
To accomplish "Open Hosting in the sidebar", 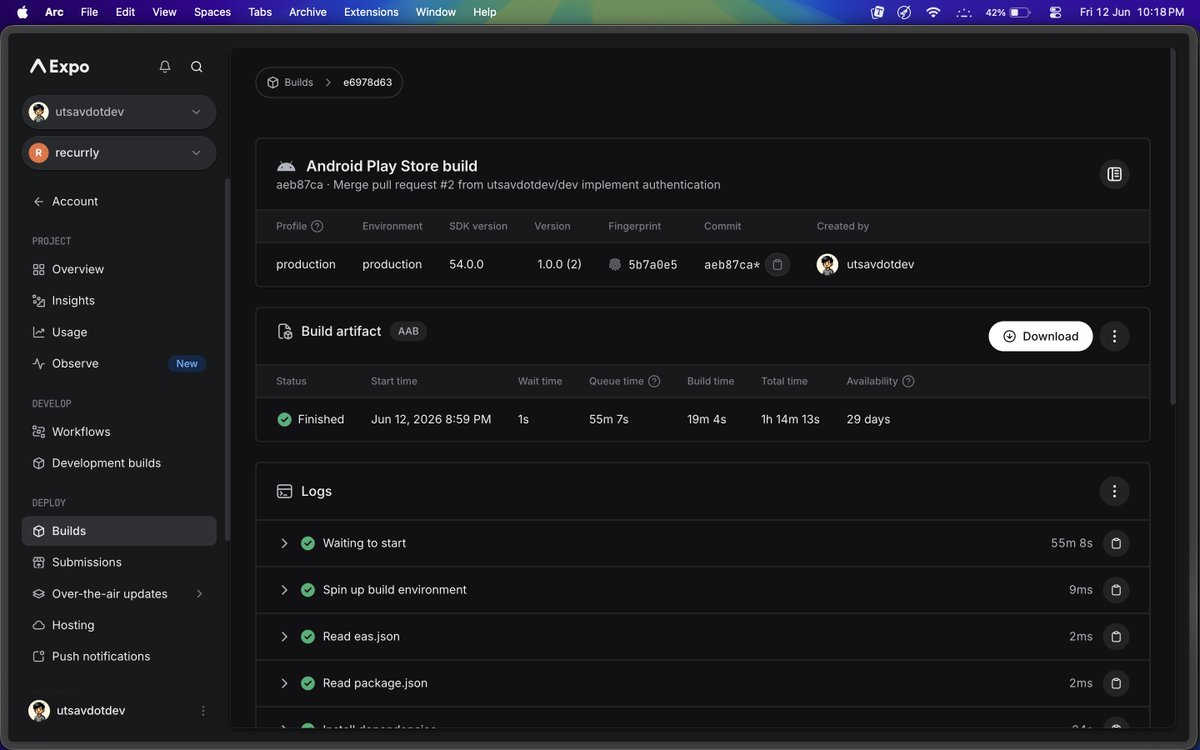I will (x=119, y=625).
